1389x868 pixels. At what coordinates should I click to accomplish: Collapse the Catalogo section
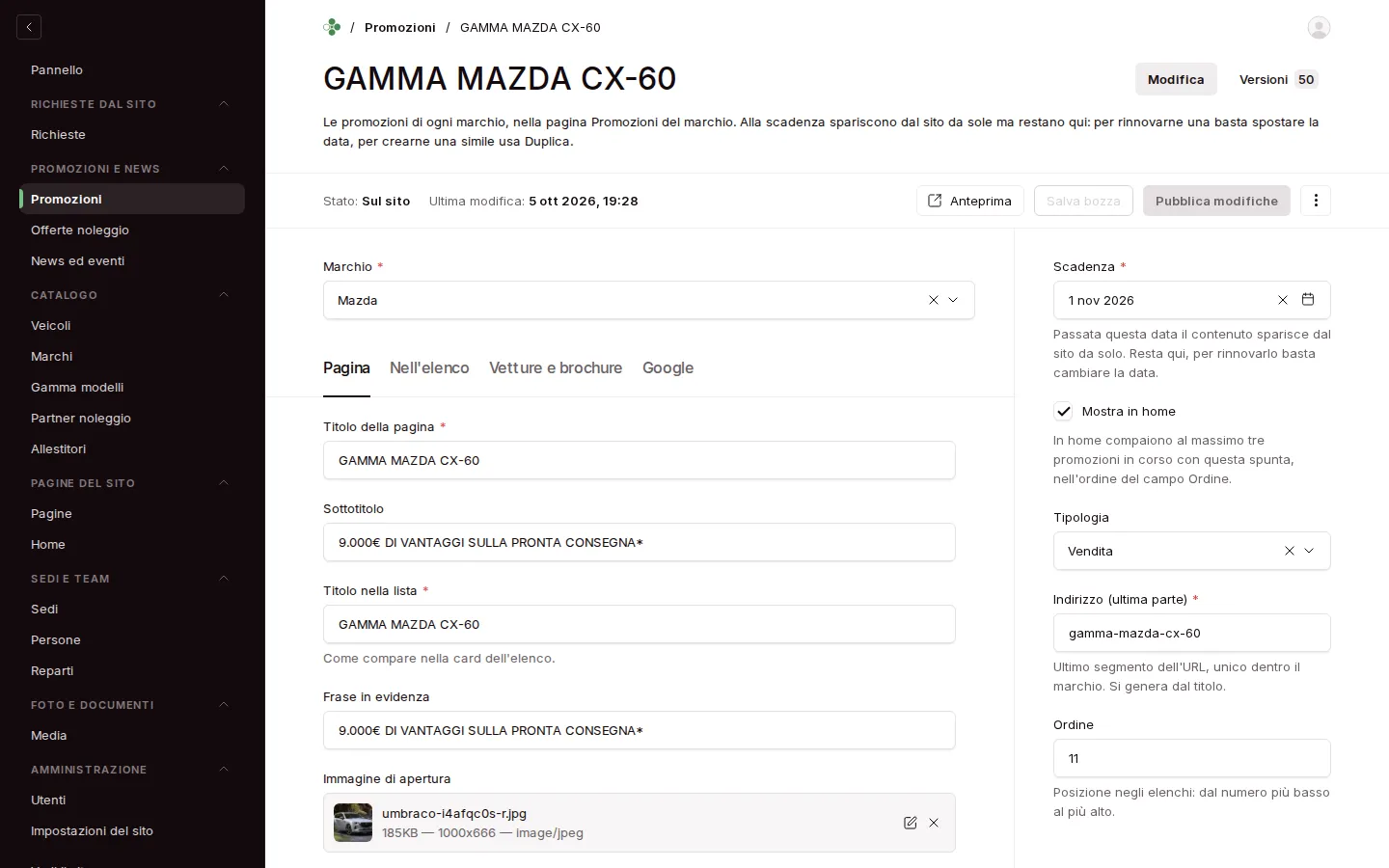224,295
